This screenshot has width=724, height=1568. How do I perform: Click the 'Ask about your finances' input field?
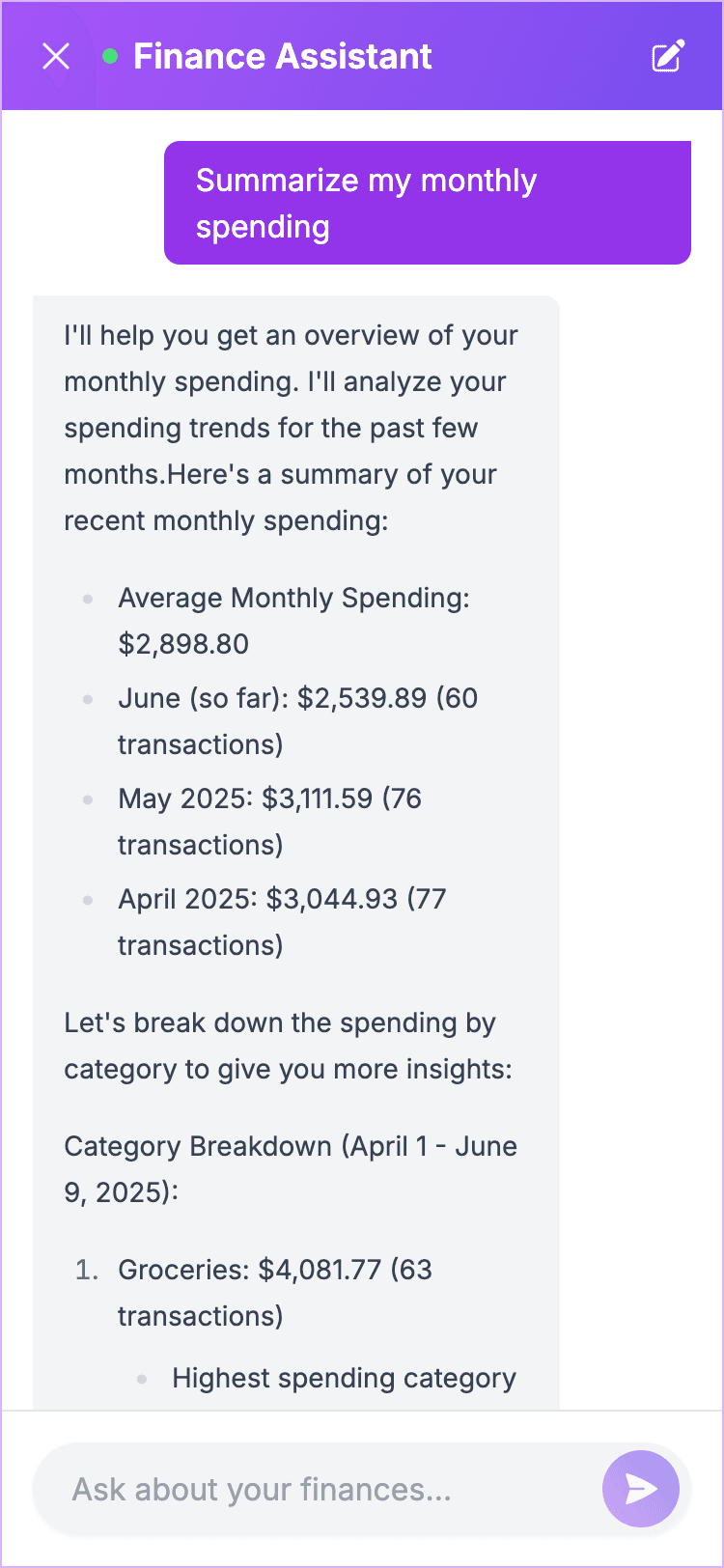(290, 1489)
